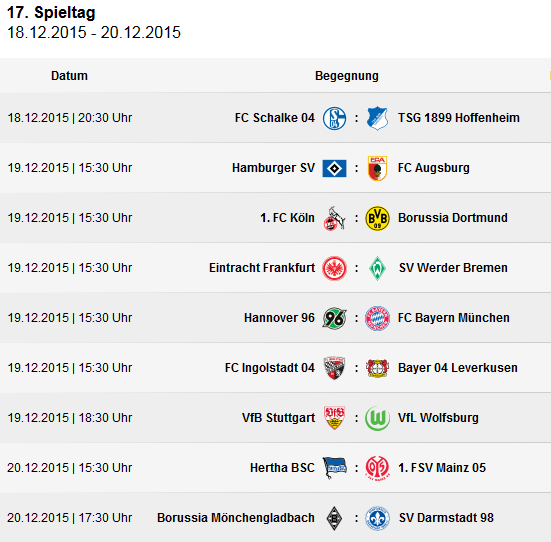Image resolution: width=551 pixels, height=542 pixels.
Task: Click the FC Schalke 04 club logo
Action: point(334,118)
